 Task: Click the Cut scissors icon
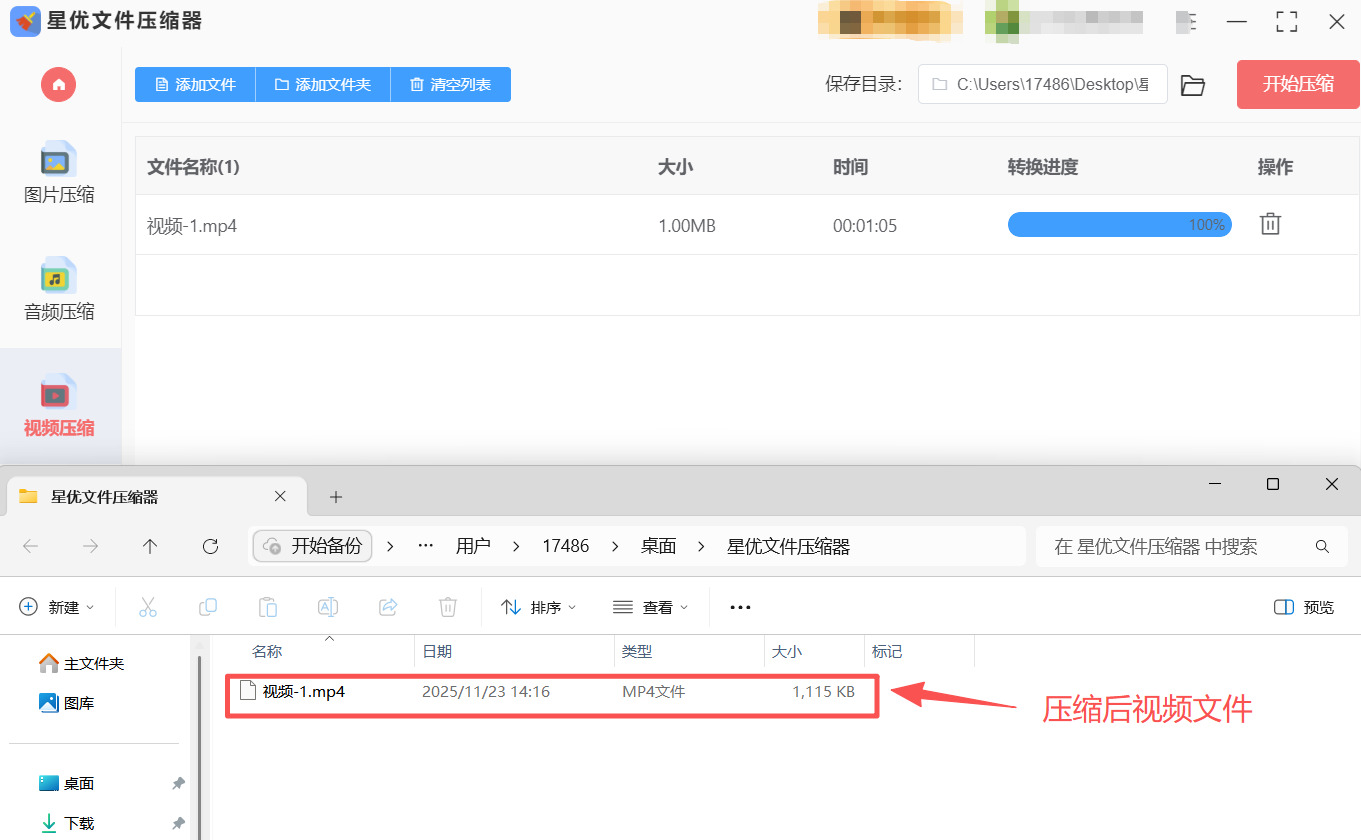pos(148,607)
